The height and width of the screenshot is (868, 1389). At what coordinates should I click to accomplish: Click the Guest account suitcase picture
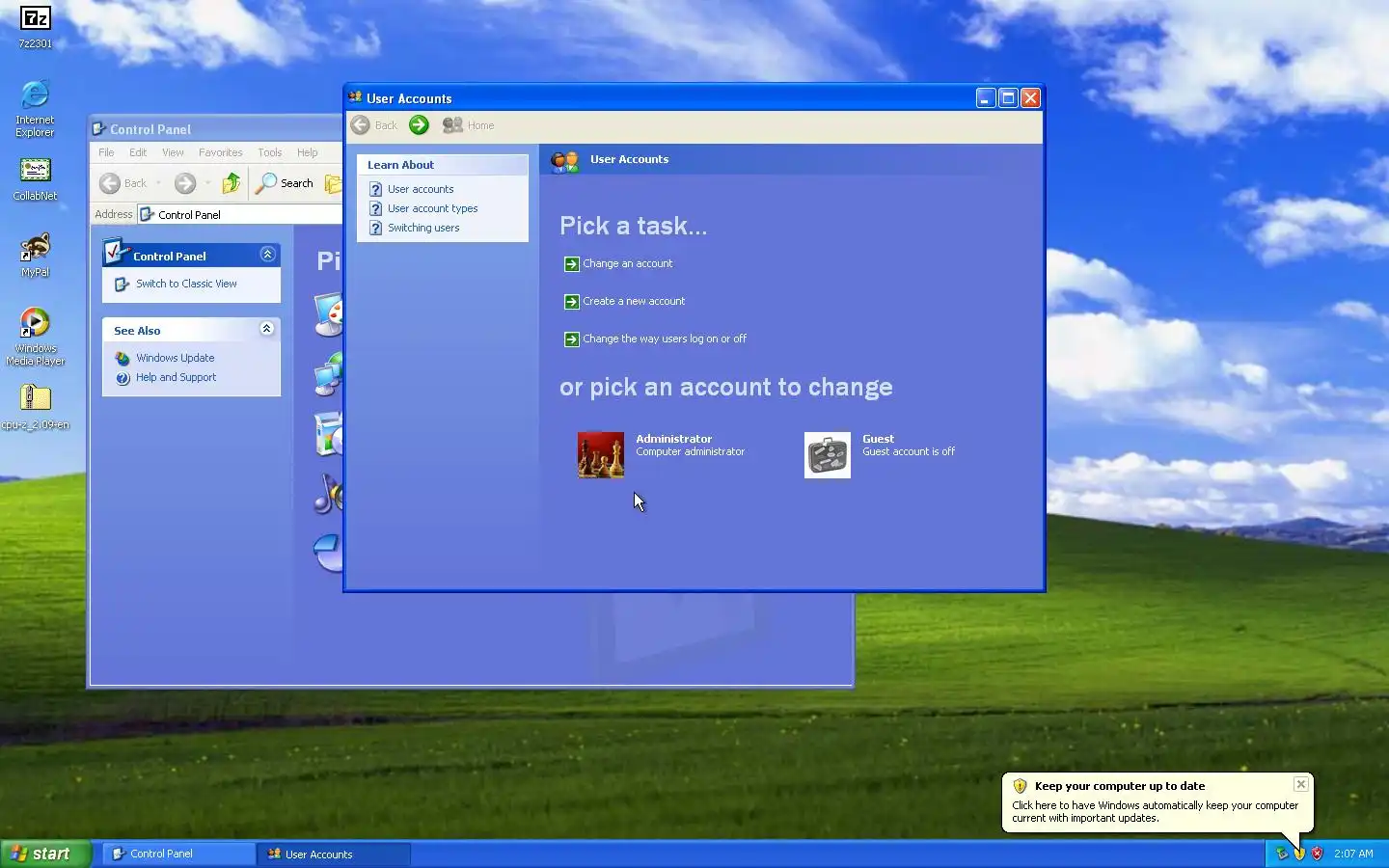pyautogui.click(x=828, y=454)
